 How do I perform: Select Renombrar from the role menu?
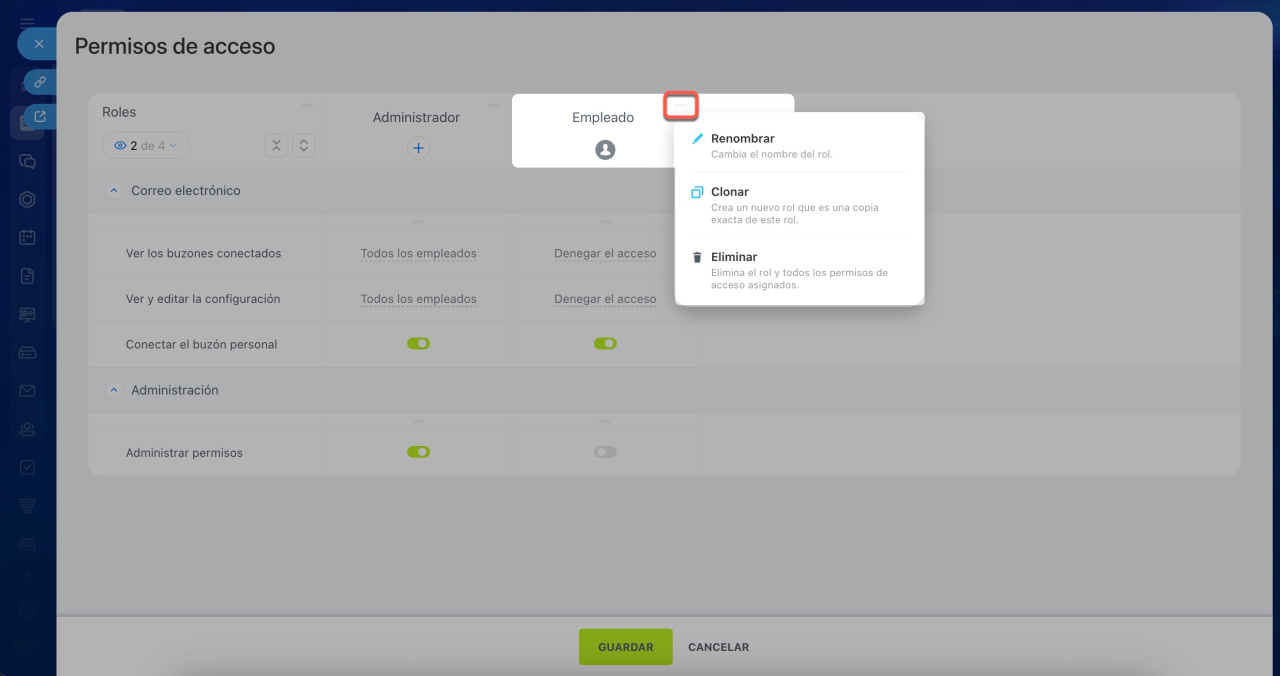coord(742,139)
